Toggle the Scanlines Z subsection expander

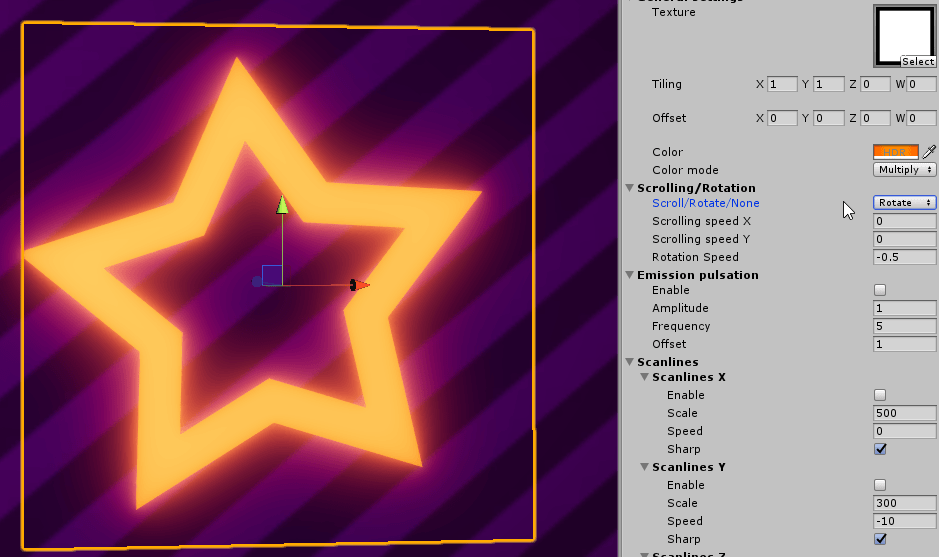[x=644, y=554]
